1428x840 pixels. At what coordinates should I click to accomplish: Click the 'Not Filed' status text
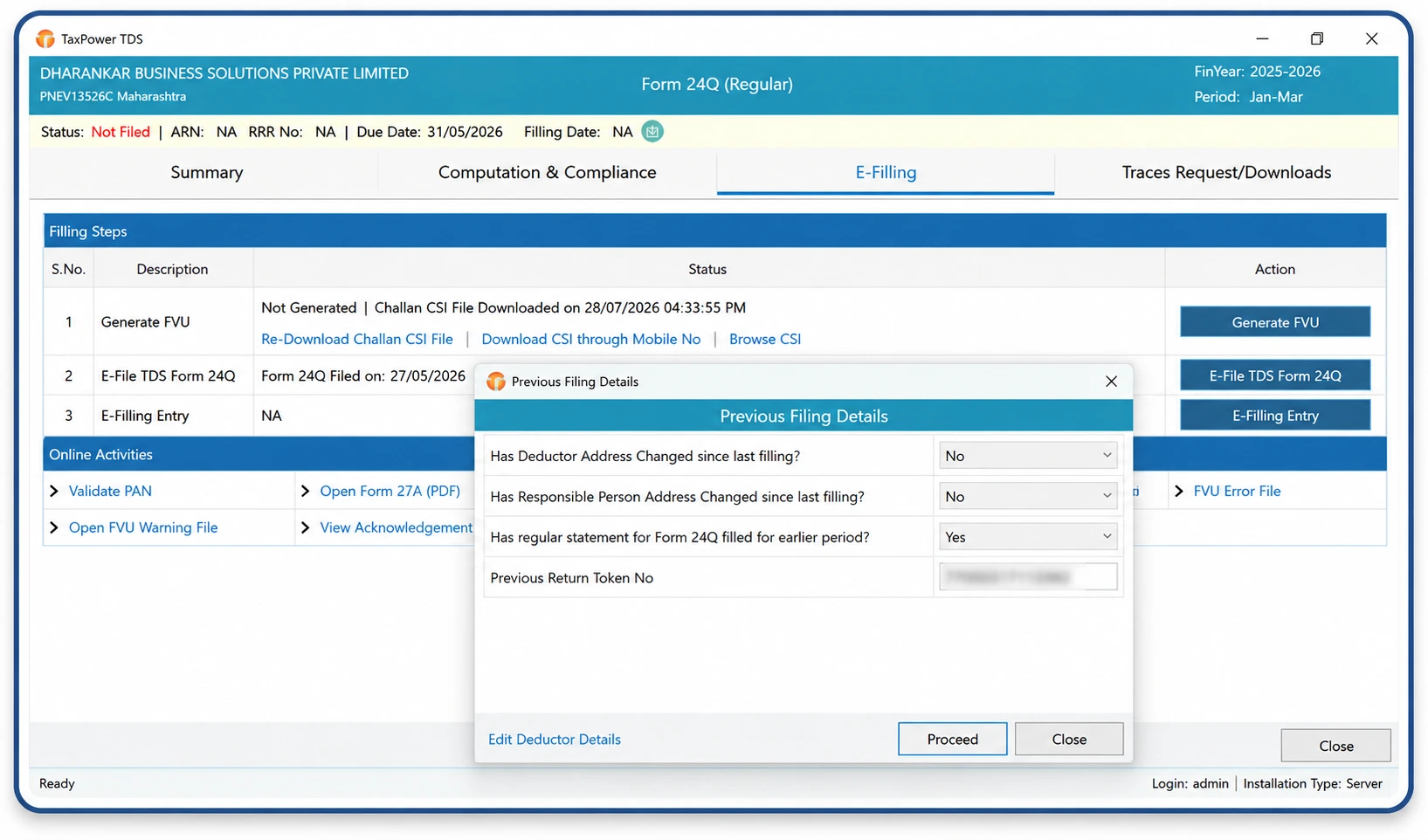121,132
